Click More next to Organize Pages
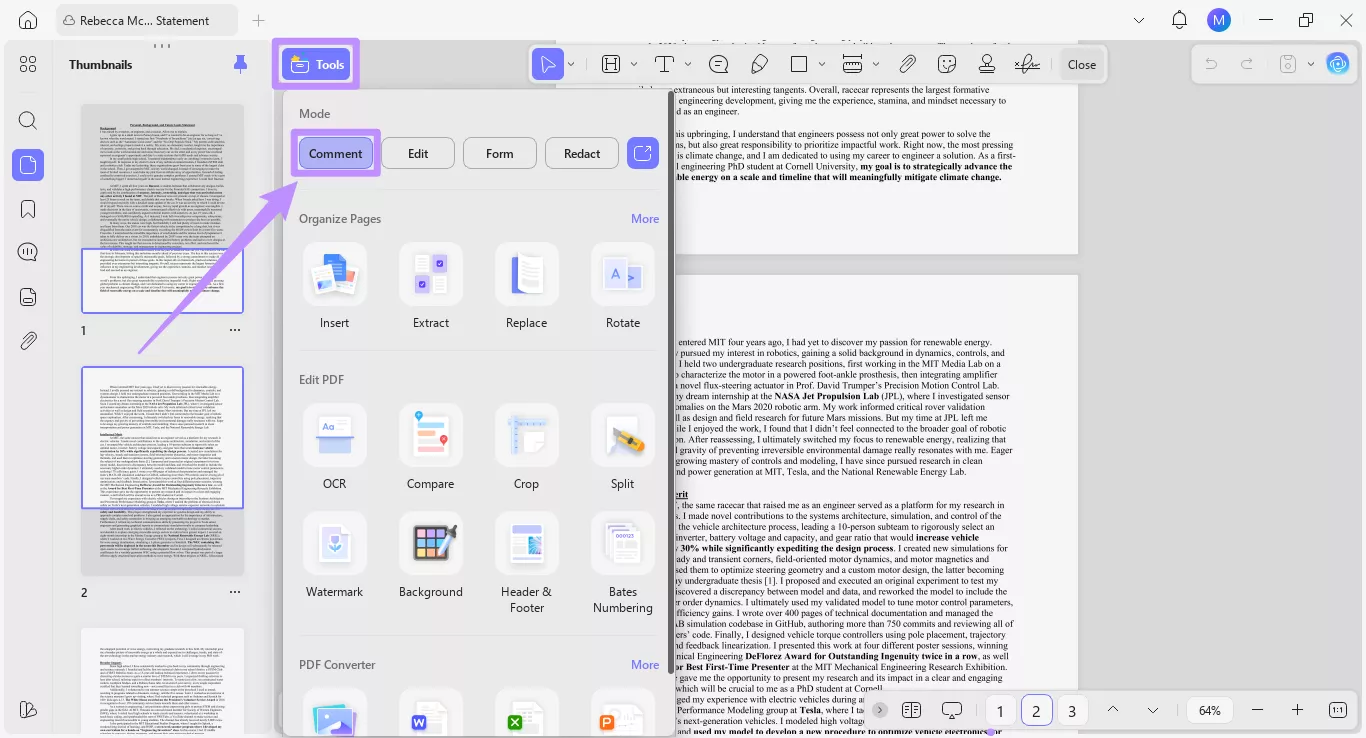Viewport: 1366px width, 738px height. coord(645,219)
